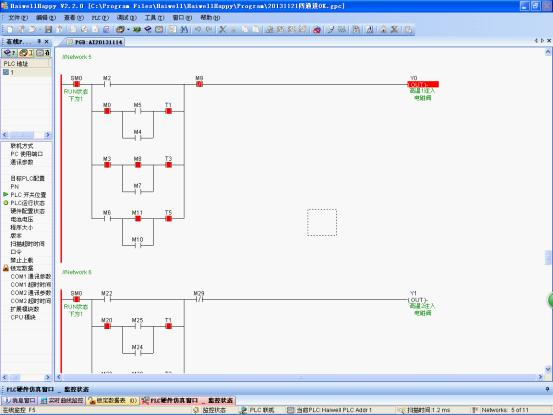The width and height of the screenshot is (553, 415).
Task: Select the Y0 OUT coil in Network 5
Action: [x=423, y=85]
